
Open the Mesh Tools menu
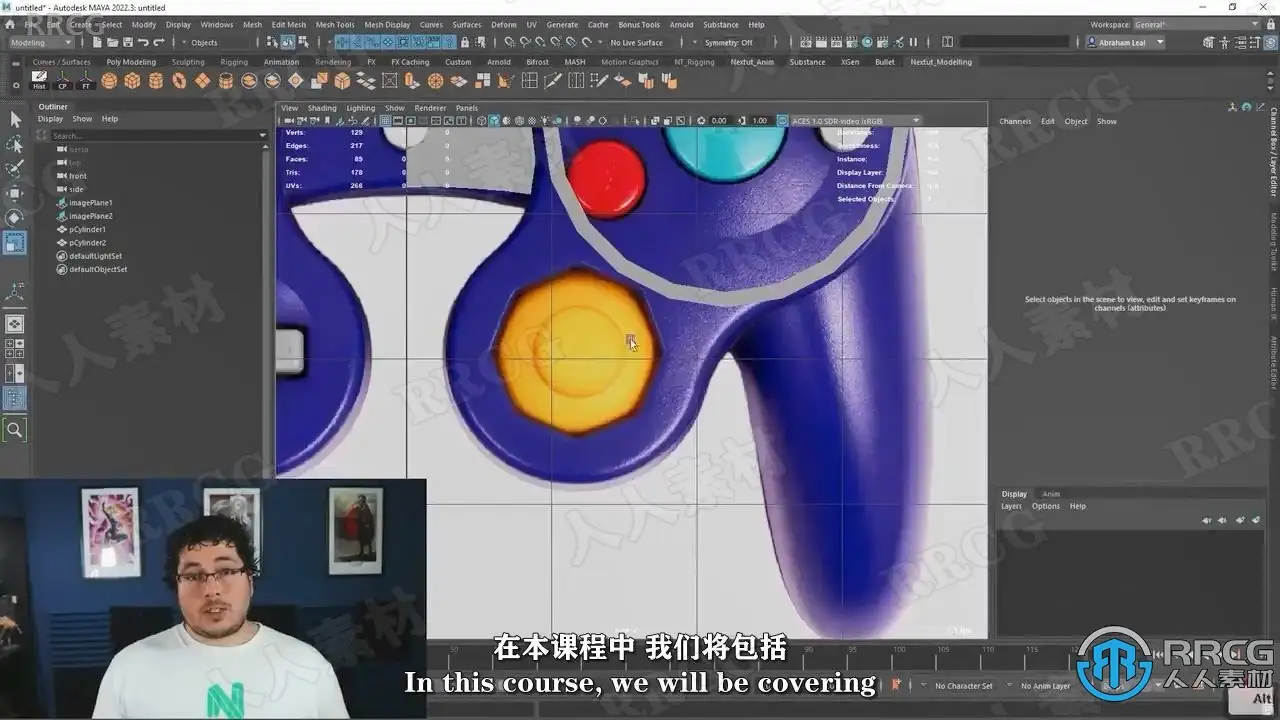pos(335,25)
